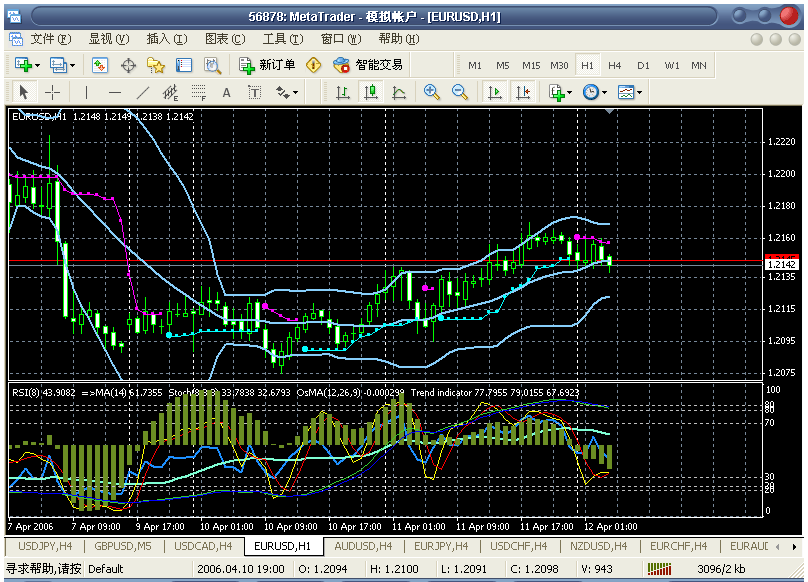Switch timeframe to H4

[615, 65]
